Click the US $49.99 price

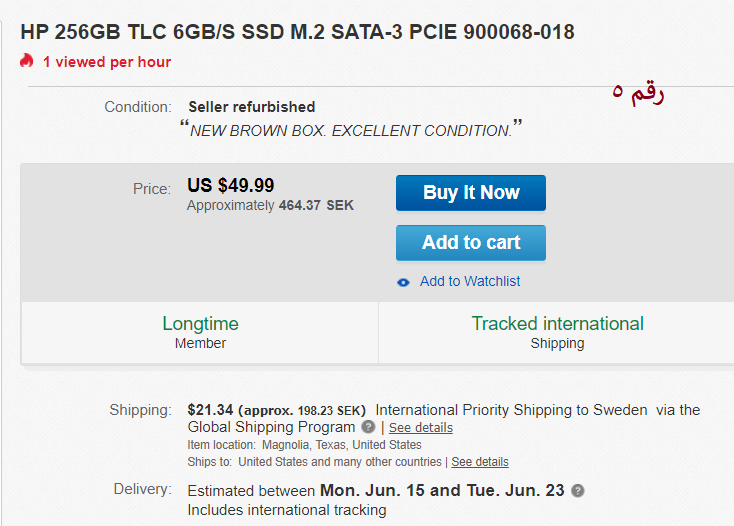click(231, 186)
